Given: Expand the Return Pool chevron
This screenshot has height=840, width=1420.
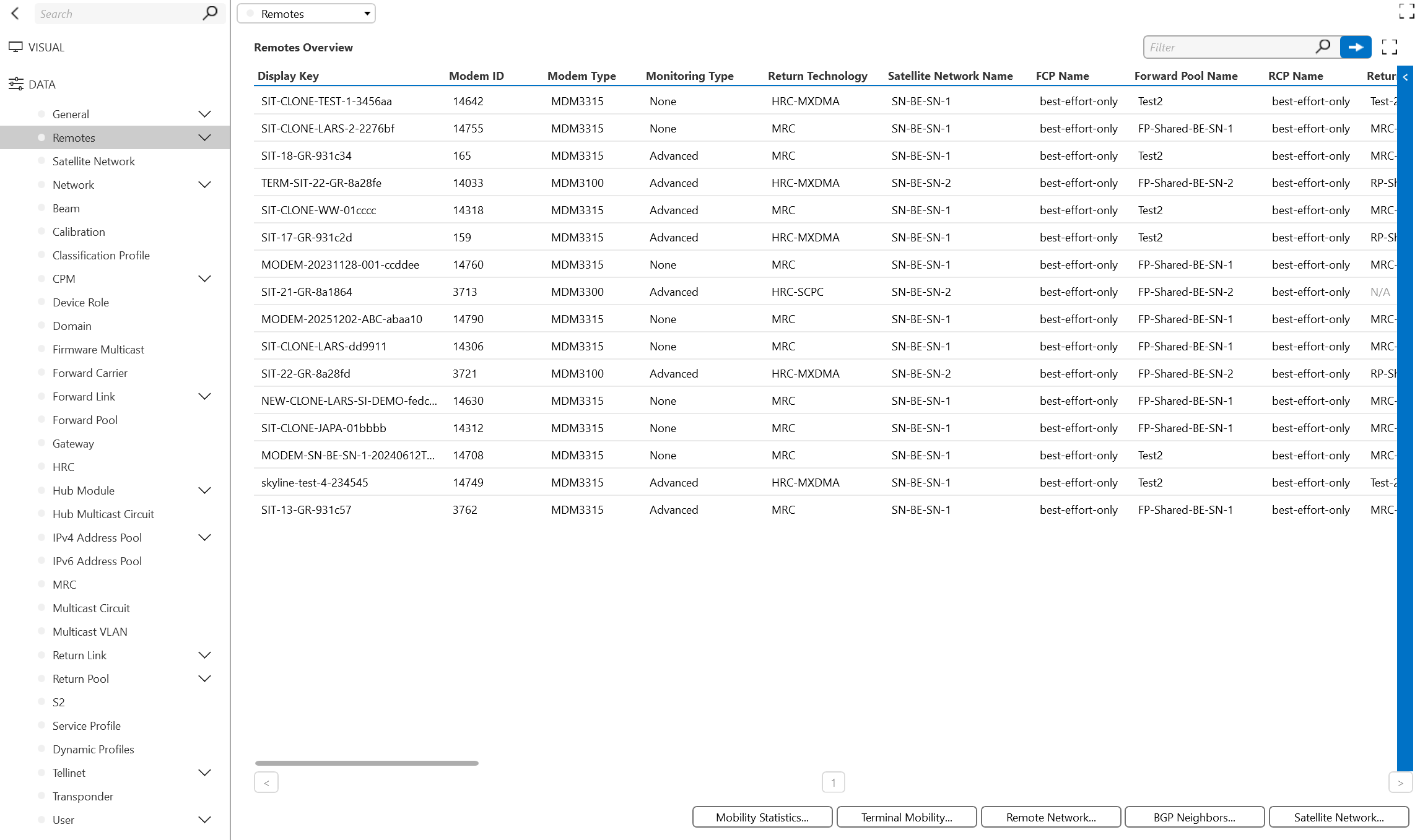Looking at the screenshot, I should (204, 678).
